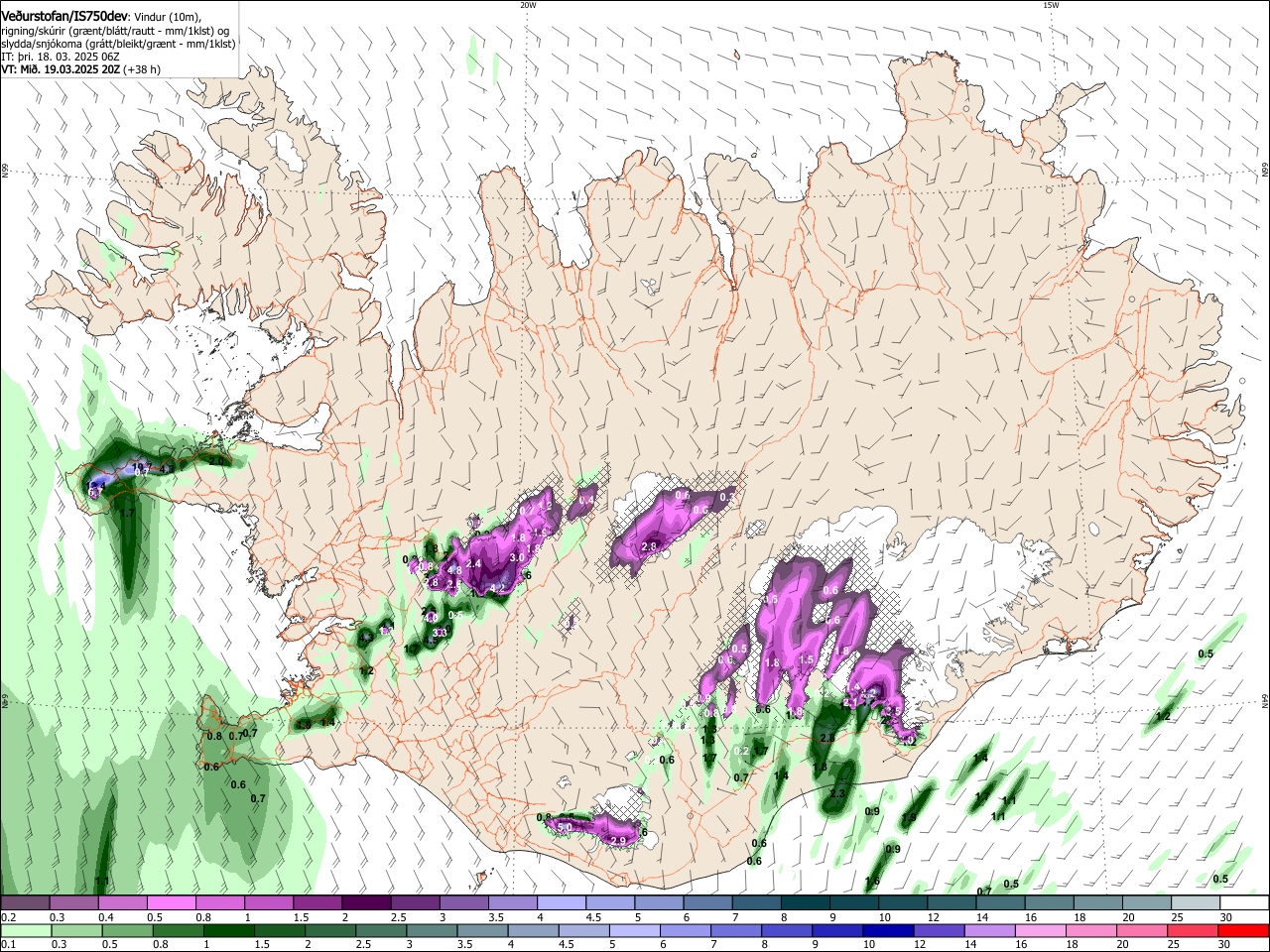Click the '2.4' value in the purple area

473,564
